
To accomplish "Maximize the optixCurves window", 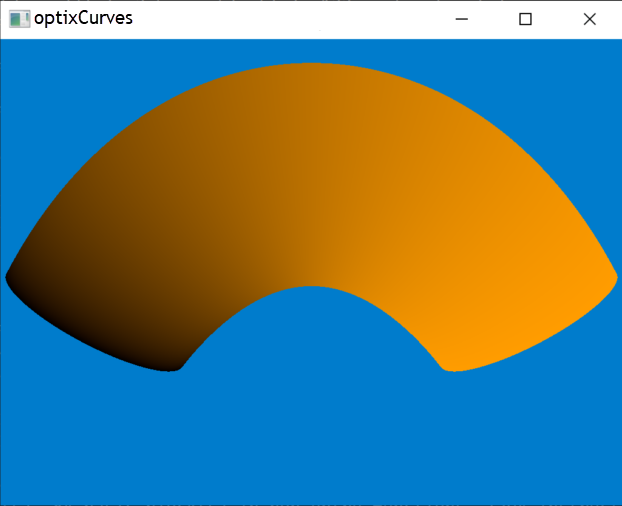I will [x=525, y=19].
